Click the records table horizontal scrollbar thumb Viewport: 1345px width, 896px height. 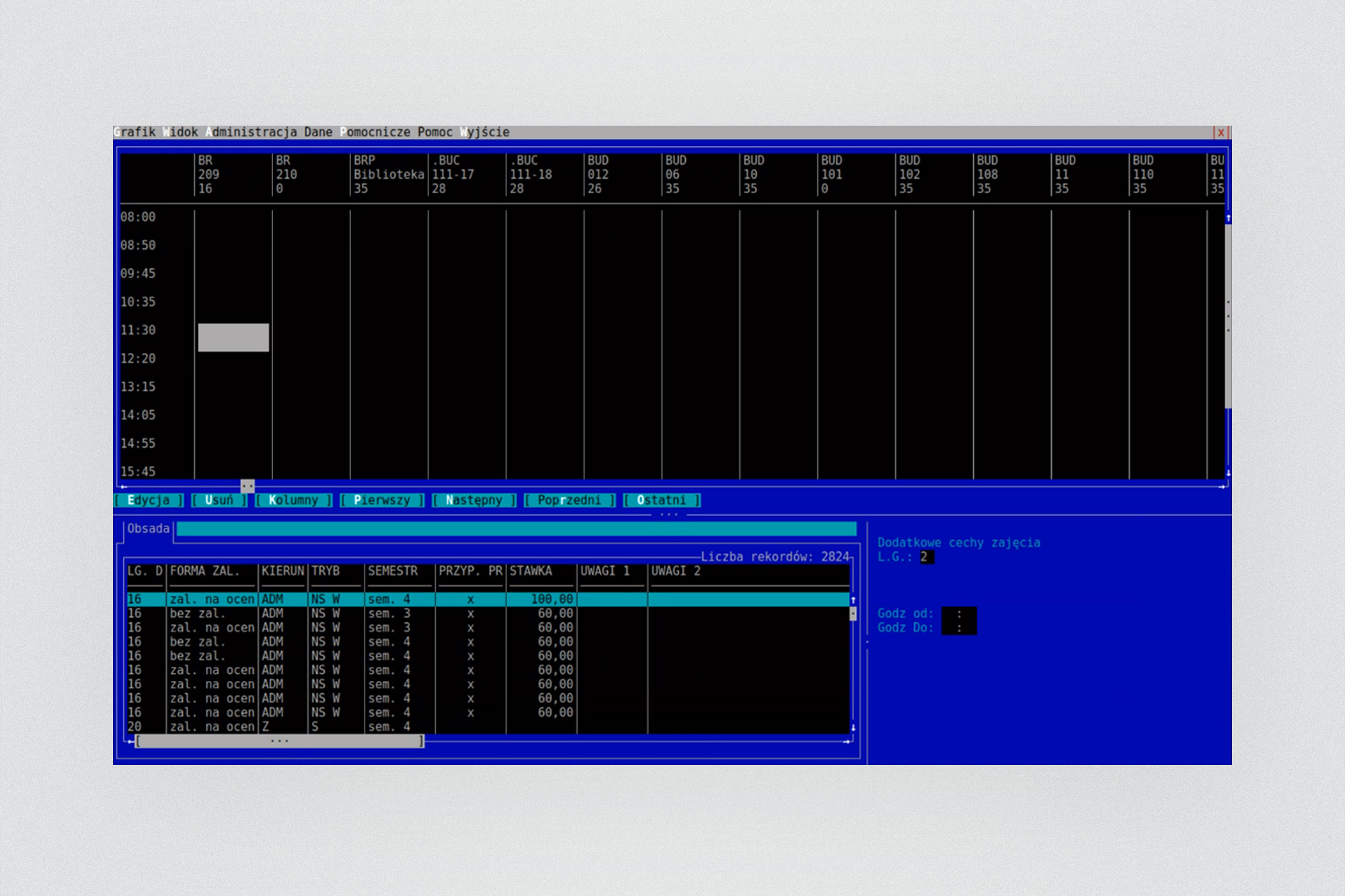(x=280, y=741)
